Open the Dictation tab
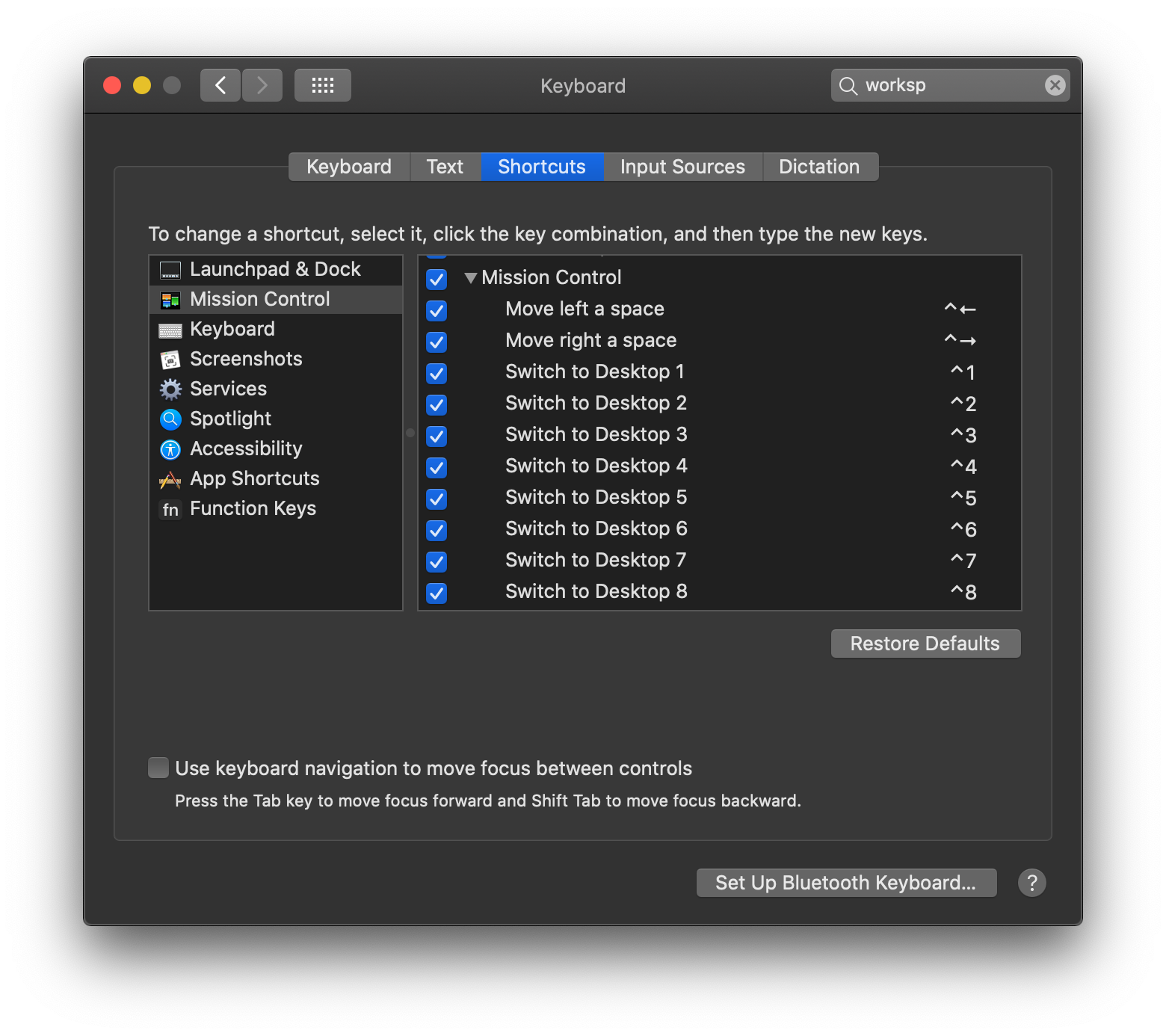The image size is (1166, 1036). click(819, 167)
